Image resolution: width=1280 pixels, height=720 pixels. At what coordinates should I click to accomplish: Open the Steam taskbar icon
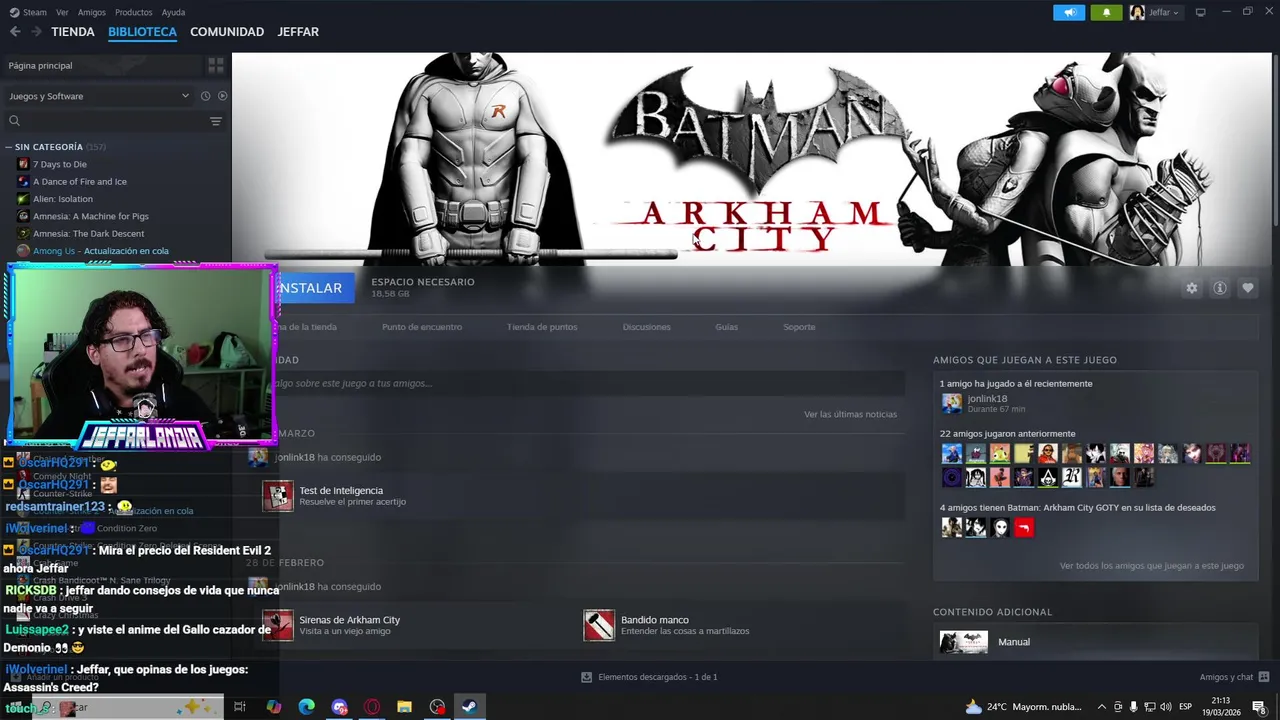pyautogui.click(x=468, y=707)
